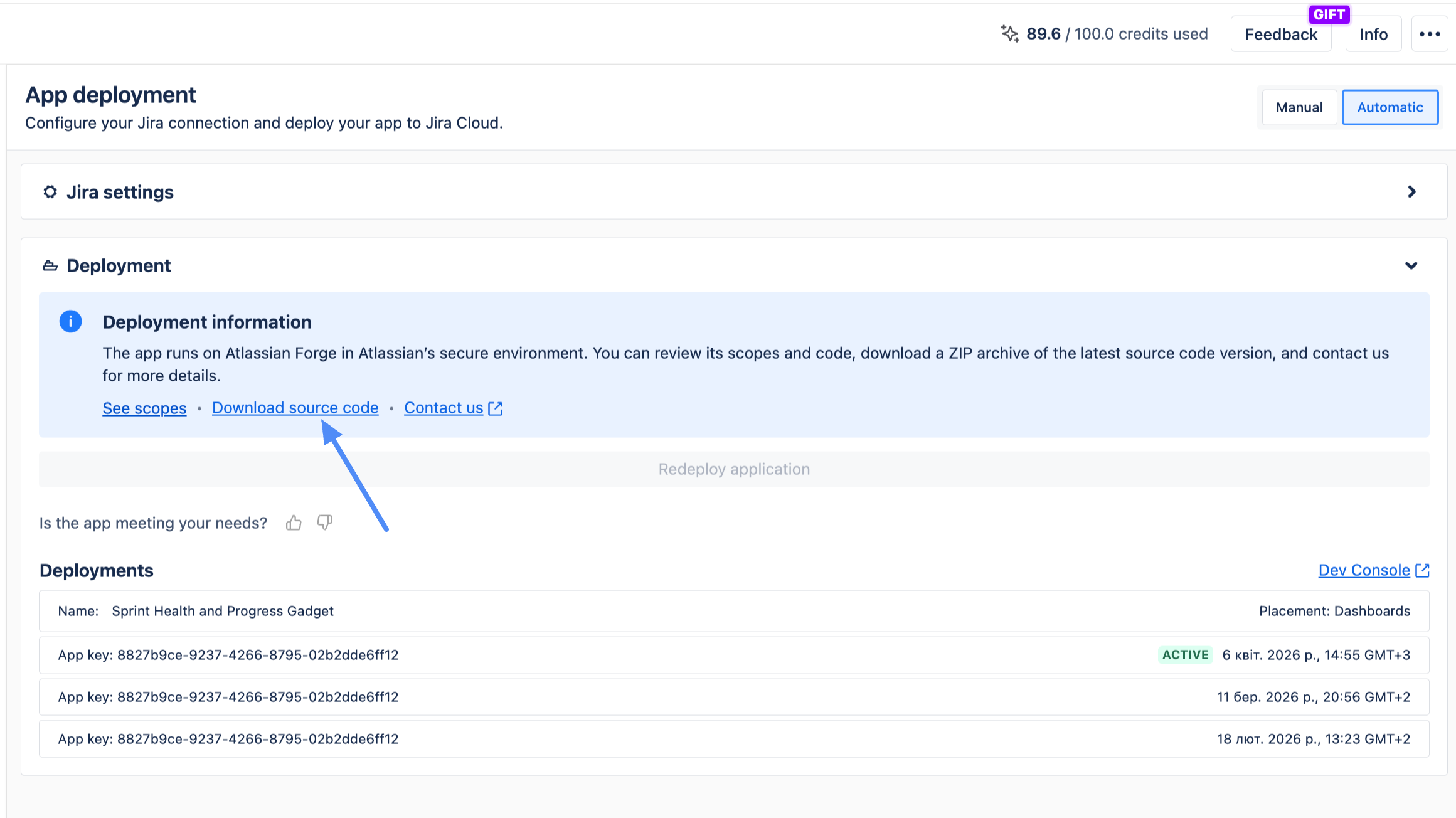Open the See scopes link

coord(144,408)
